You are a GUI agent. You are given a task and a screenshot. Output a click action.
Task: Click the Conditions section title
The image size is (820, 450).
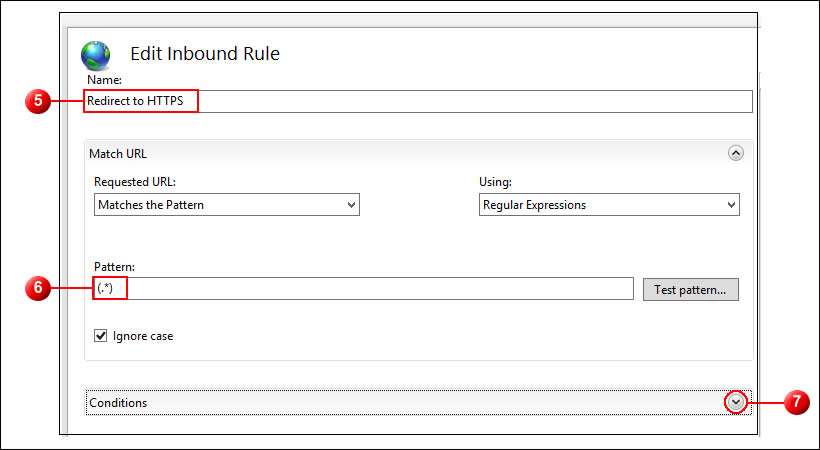(118, 403)
